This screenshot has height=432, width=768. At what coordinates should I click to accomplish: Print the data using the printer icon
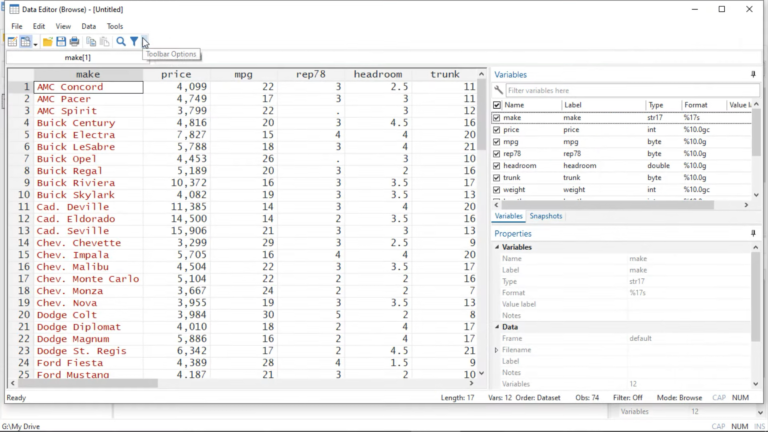[x=74, y=42]
